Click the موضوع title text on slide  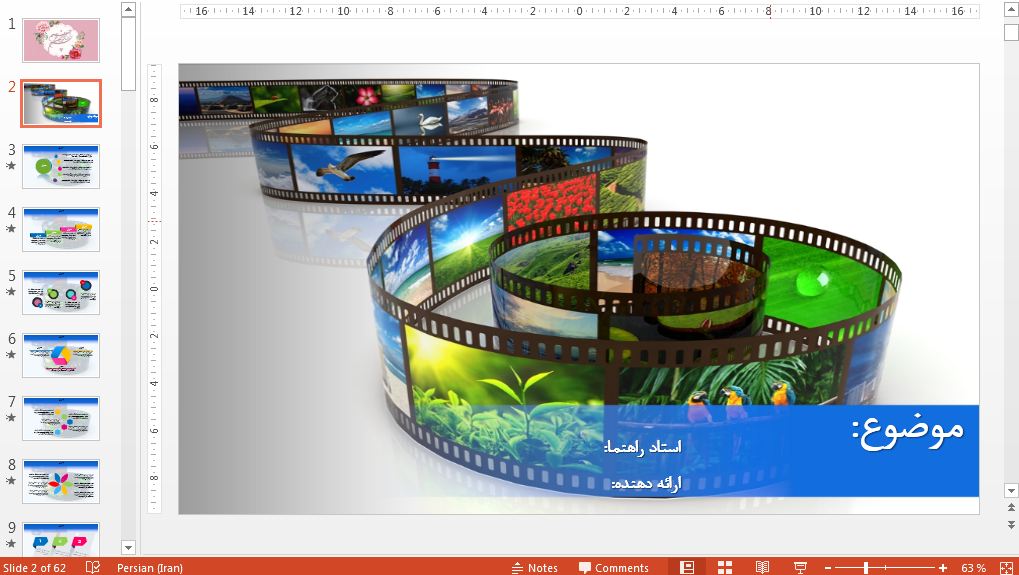click(908, 428)
